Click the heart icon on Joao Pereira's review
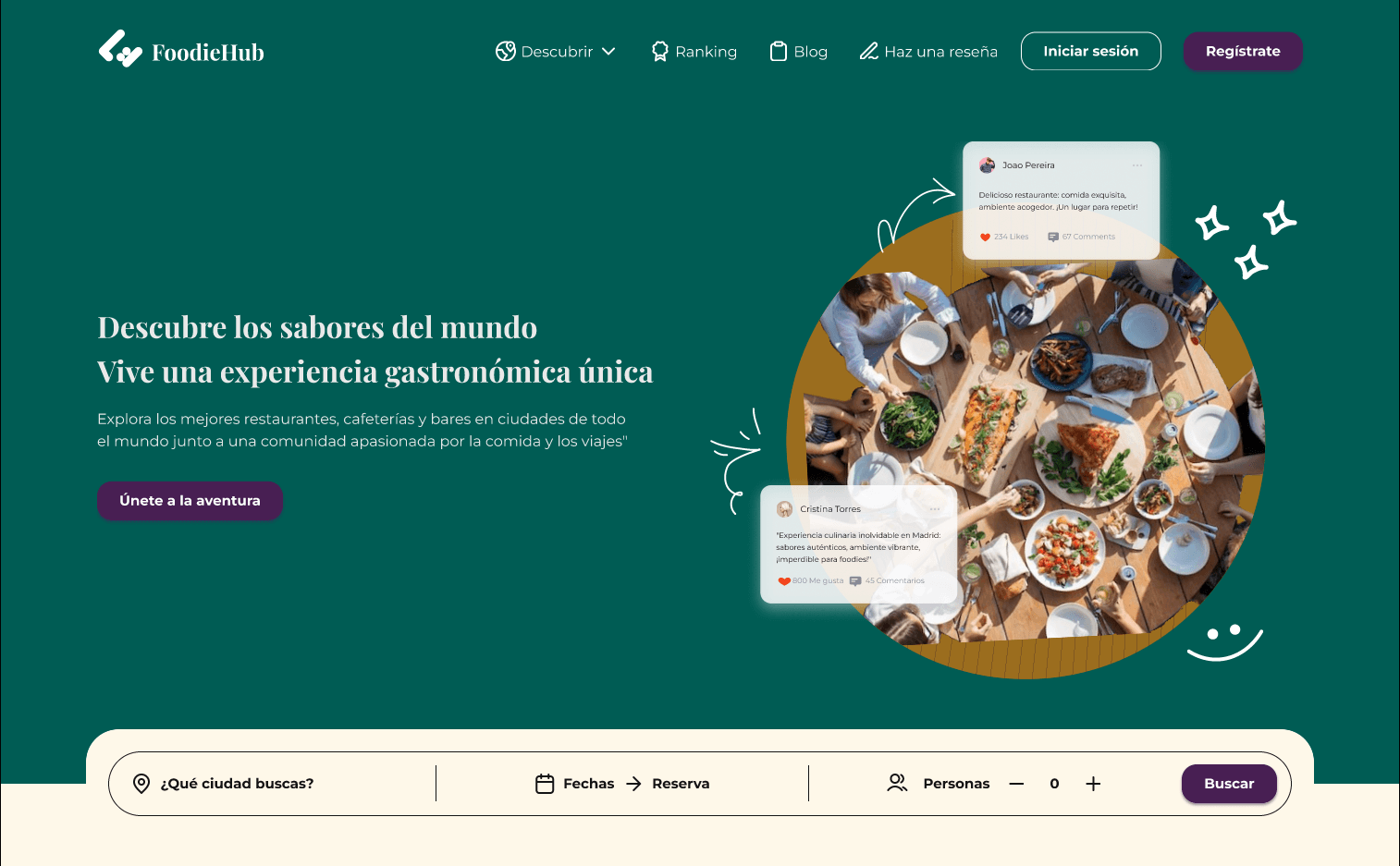Viewport: 1400px width, 866px height. 985,238
